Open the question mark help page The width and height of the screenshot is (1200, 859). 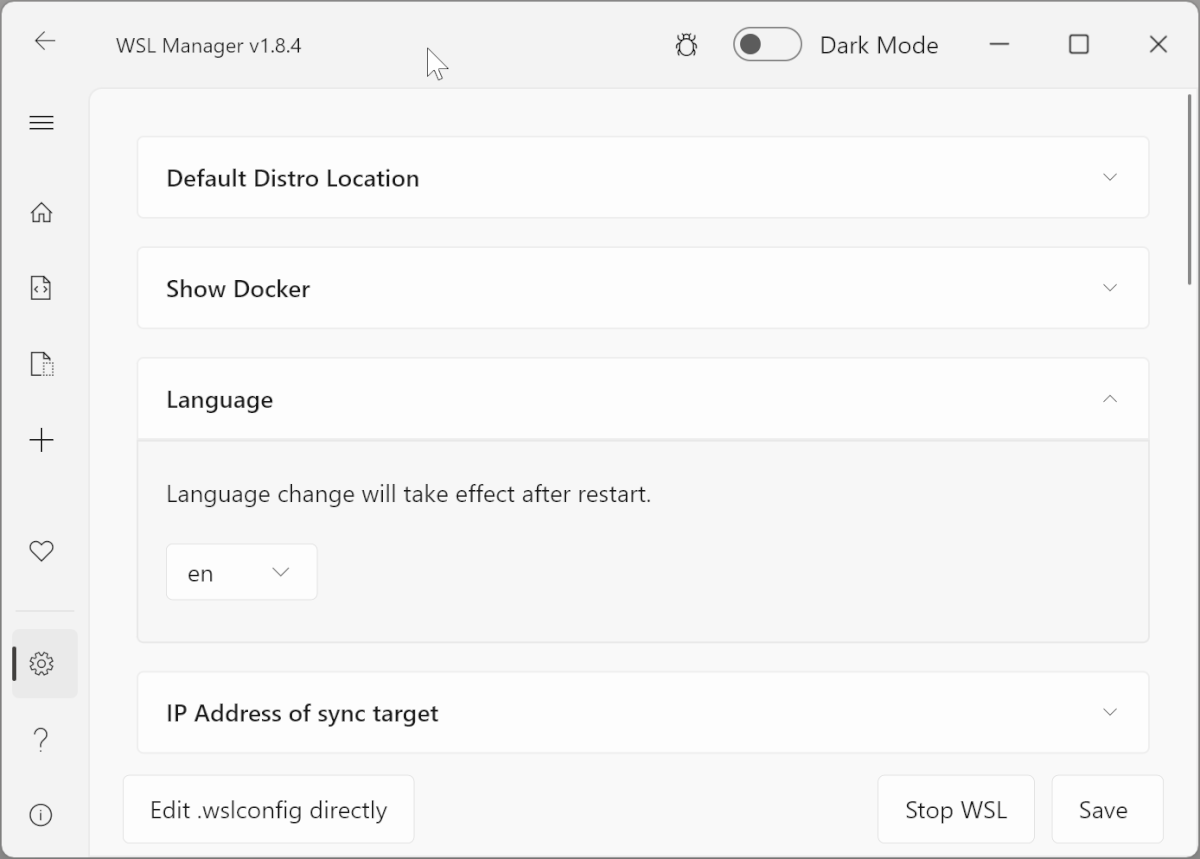(41, 739)
